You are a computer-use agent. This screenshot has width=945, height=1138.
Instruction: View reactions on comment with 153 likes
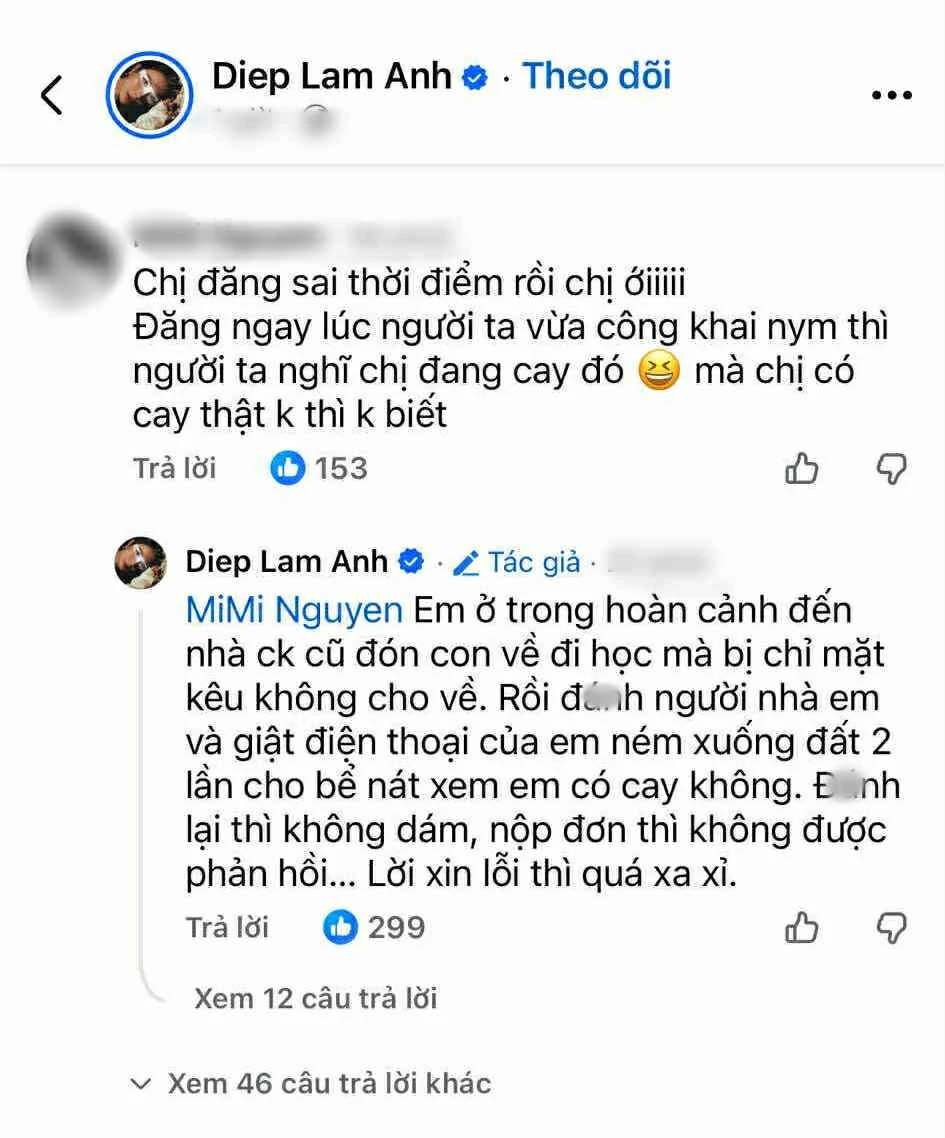coord(319,468)
